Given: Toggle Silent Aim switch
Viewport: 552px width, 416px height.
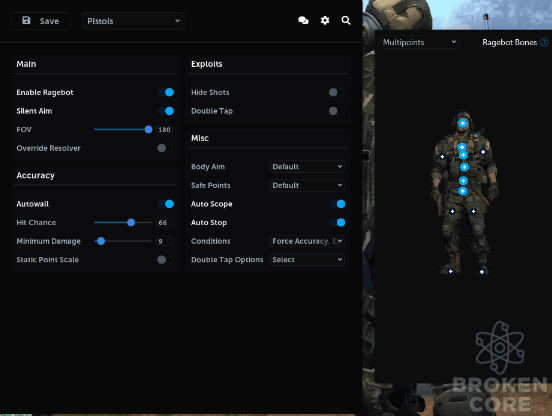Looking at the screenshot, I should (165, 111).
